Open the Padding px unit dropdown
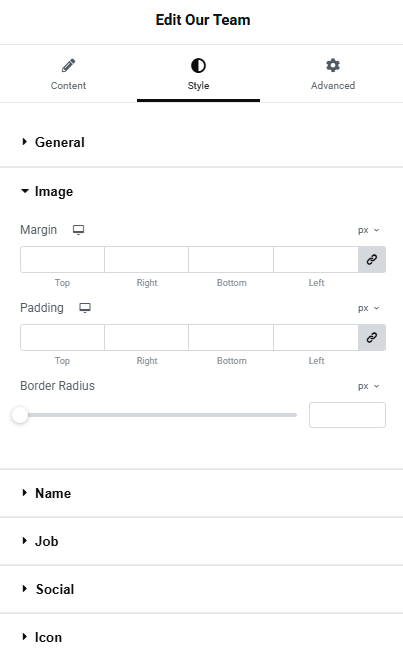This screenshot has width=403, height=654. pos(368,308)
